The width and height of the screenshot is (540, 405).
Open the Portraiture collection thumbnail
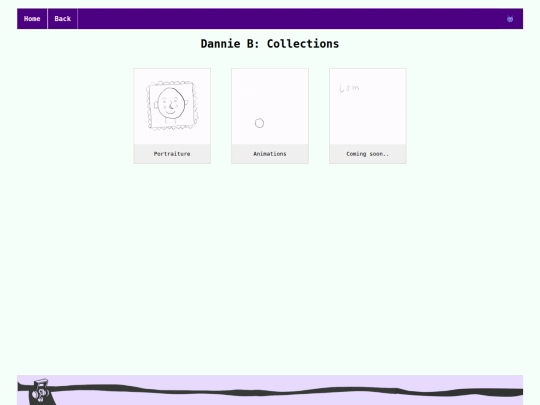click(172, 106)
